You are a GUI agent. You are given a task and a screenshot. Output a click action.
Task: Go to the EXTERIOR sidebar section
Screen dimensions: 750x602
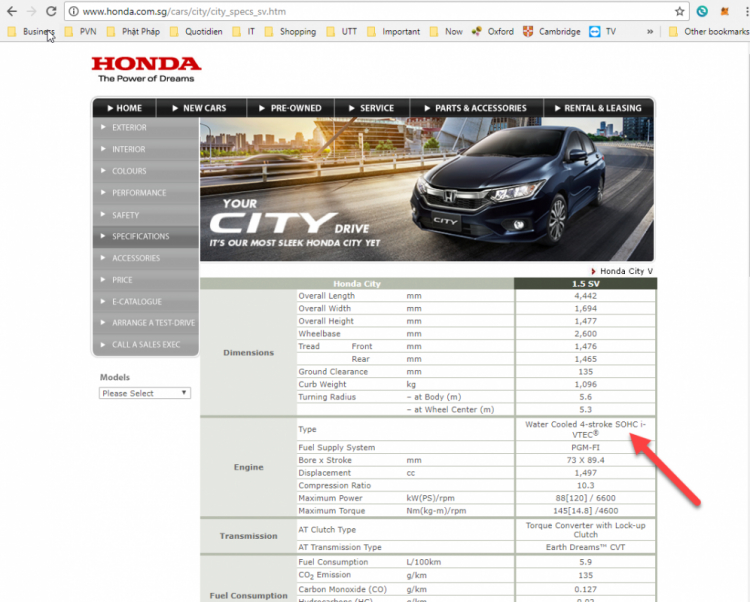pos(146,128)
